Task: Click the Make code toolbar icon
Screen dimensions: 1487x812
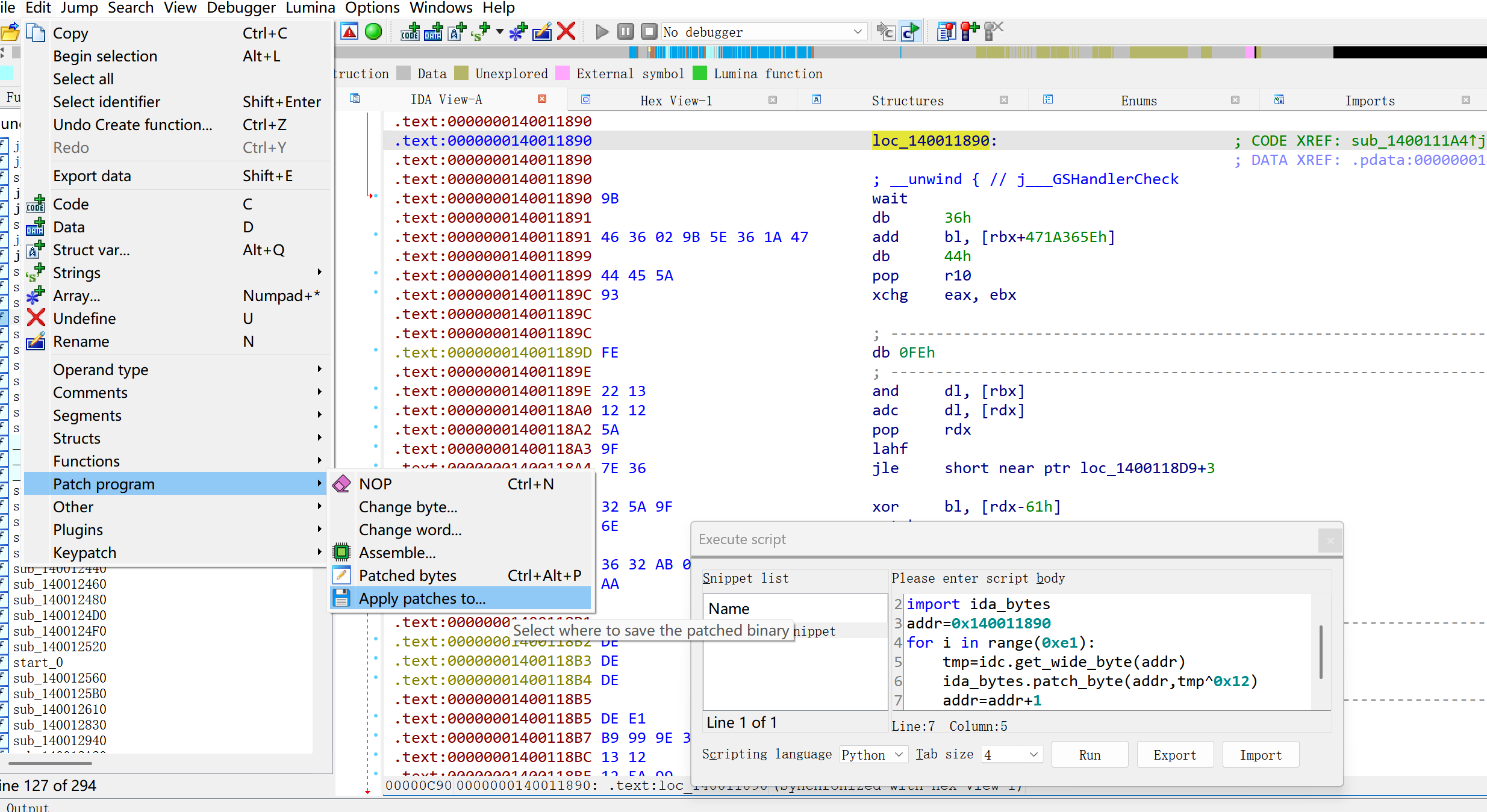Action: pos(410,31)
